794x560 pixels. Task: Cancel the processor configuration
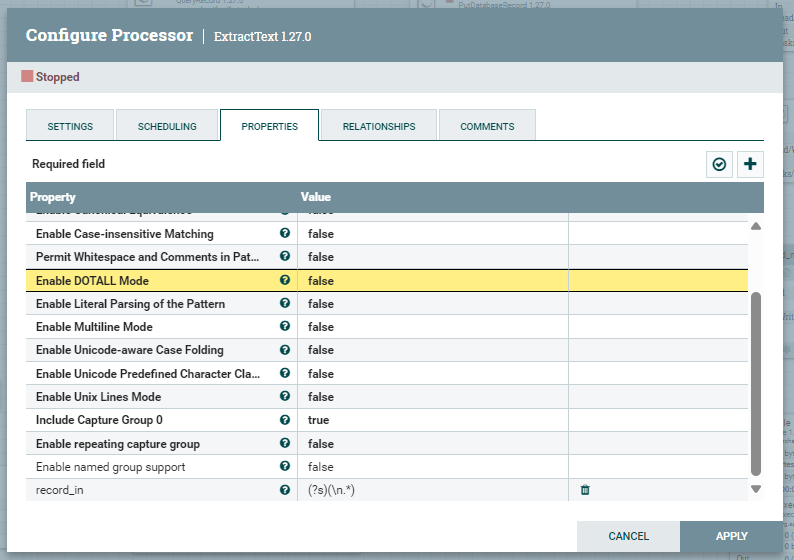(628, 536)
